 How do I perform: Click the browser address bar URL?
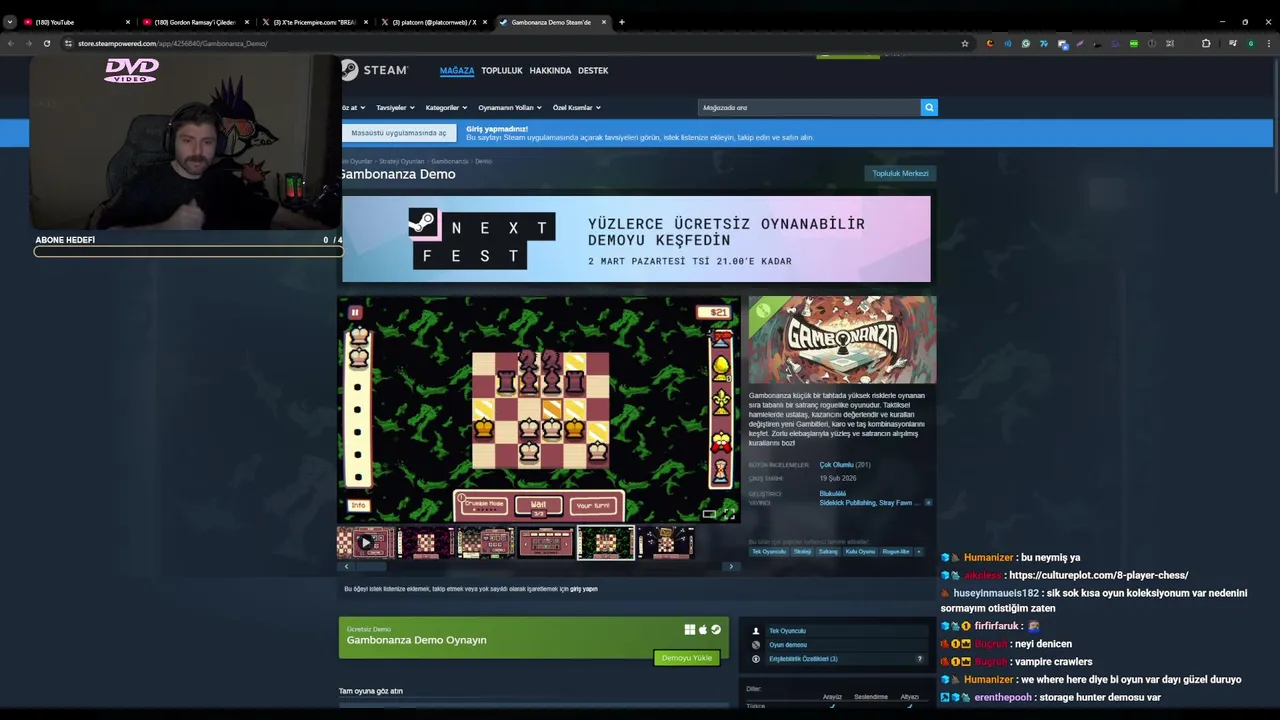173,43
